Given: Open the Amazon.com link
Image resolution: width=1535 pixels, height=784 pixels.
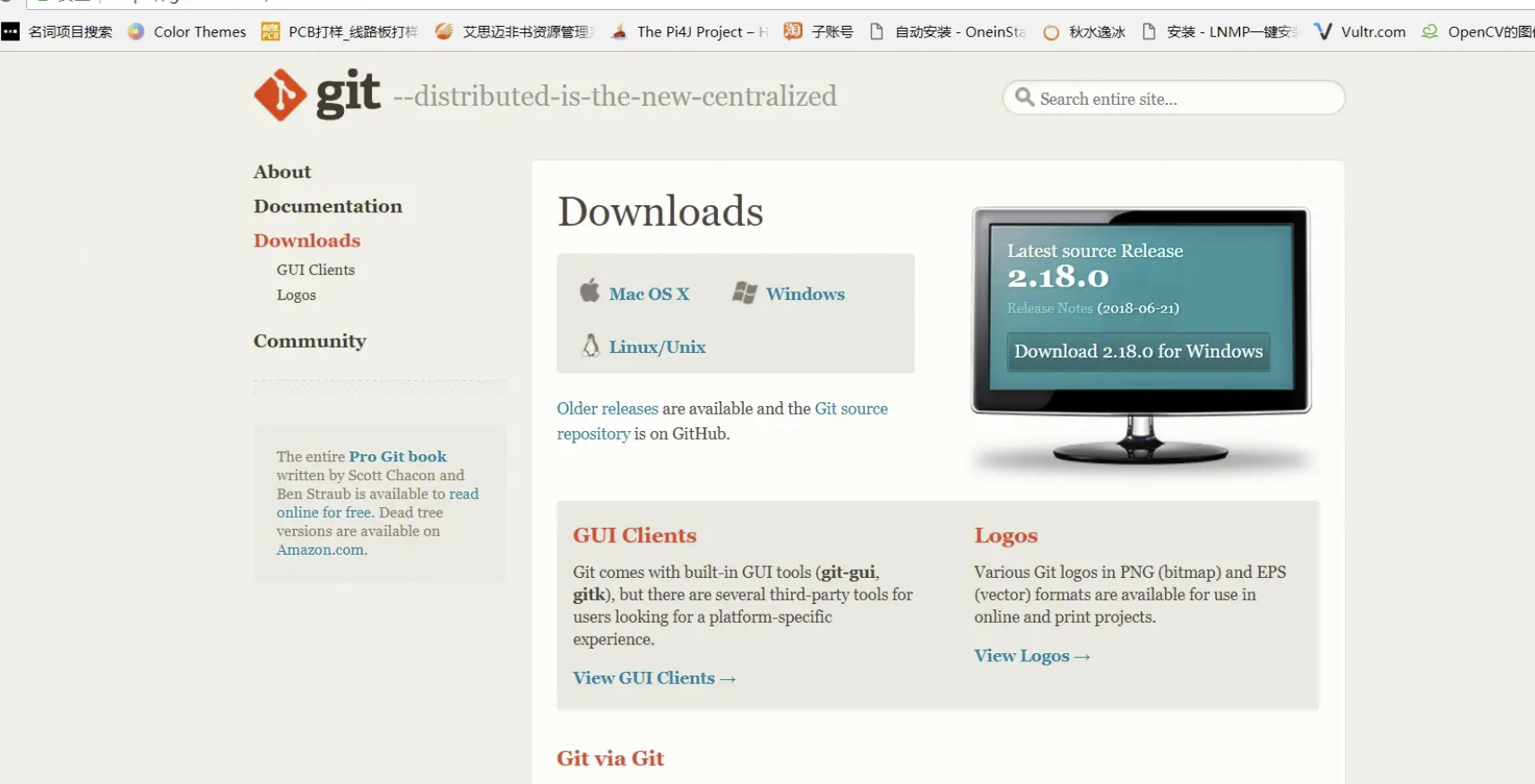Looking at the screenshot, I should click(322, 550).
